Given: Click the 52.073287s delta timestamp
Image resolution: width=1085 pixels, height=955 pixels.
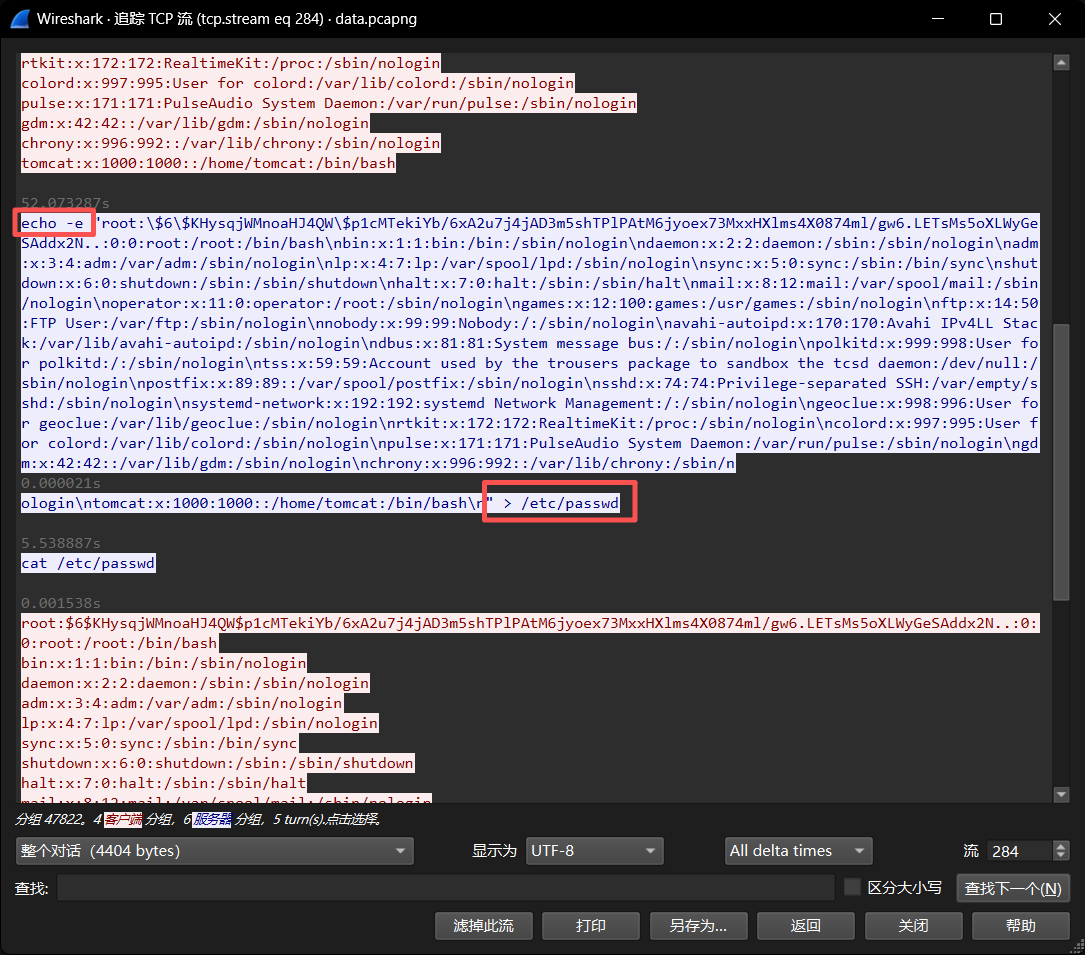Looking at the screenshot, I should (x=65, y=203).
